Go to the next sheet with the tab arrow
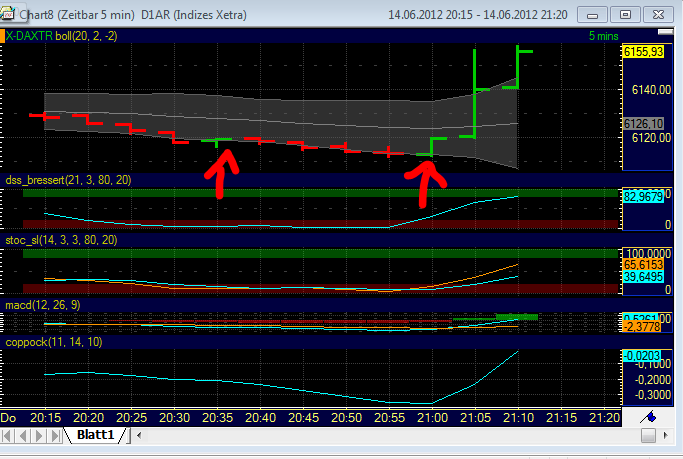Screen dimensions: 683x459 39,435
